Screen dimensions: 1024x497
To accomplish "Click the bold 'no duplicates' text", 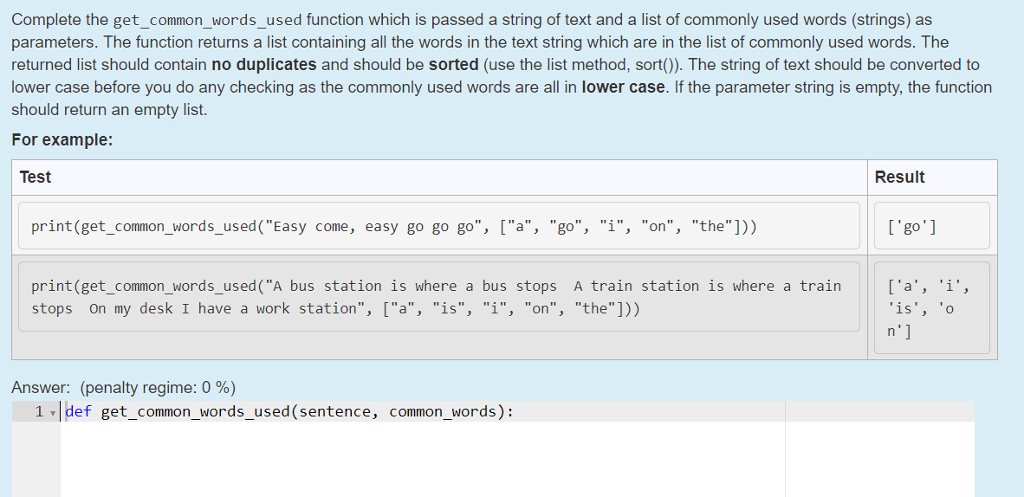I will [x=264, y=65].
